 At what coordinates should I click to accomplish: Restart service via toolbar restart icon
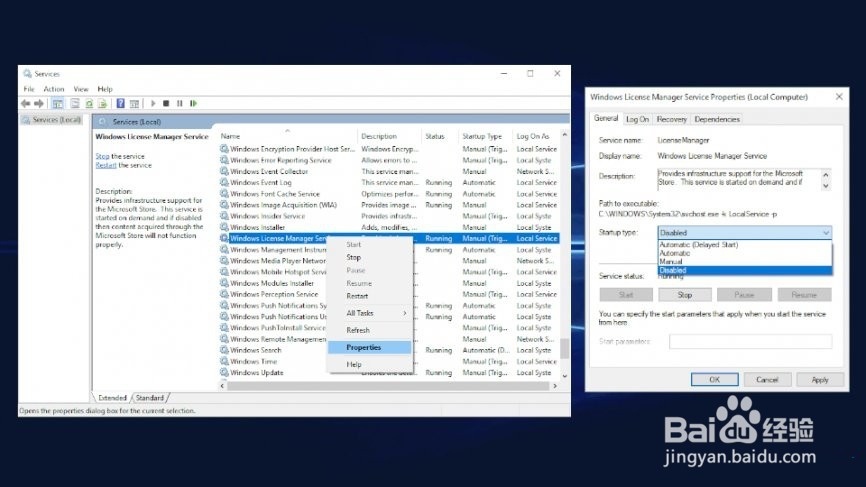point(193,103)
